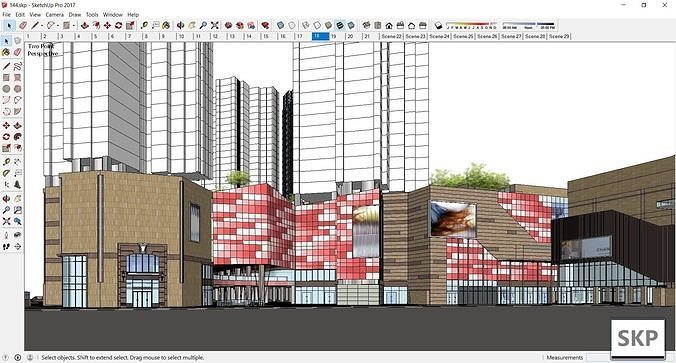Toggle Show/Hide Shadows button
The height and width of the screenshot is (363, 676).
point(438,25)
